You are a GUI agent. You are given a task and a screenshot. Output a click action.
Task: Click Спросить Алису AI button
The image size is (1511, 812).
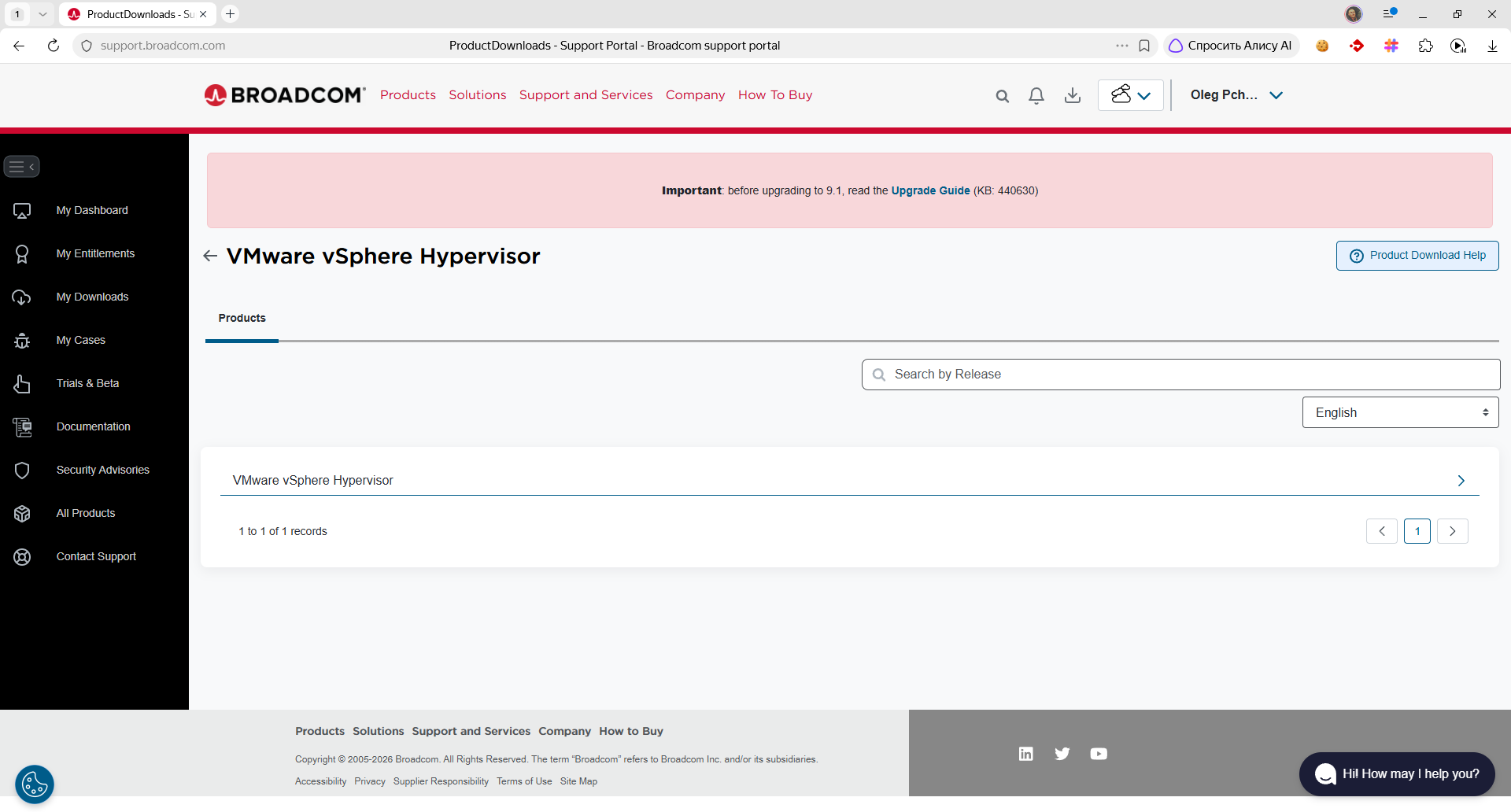point(1231,46)
